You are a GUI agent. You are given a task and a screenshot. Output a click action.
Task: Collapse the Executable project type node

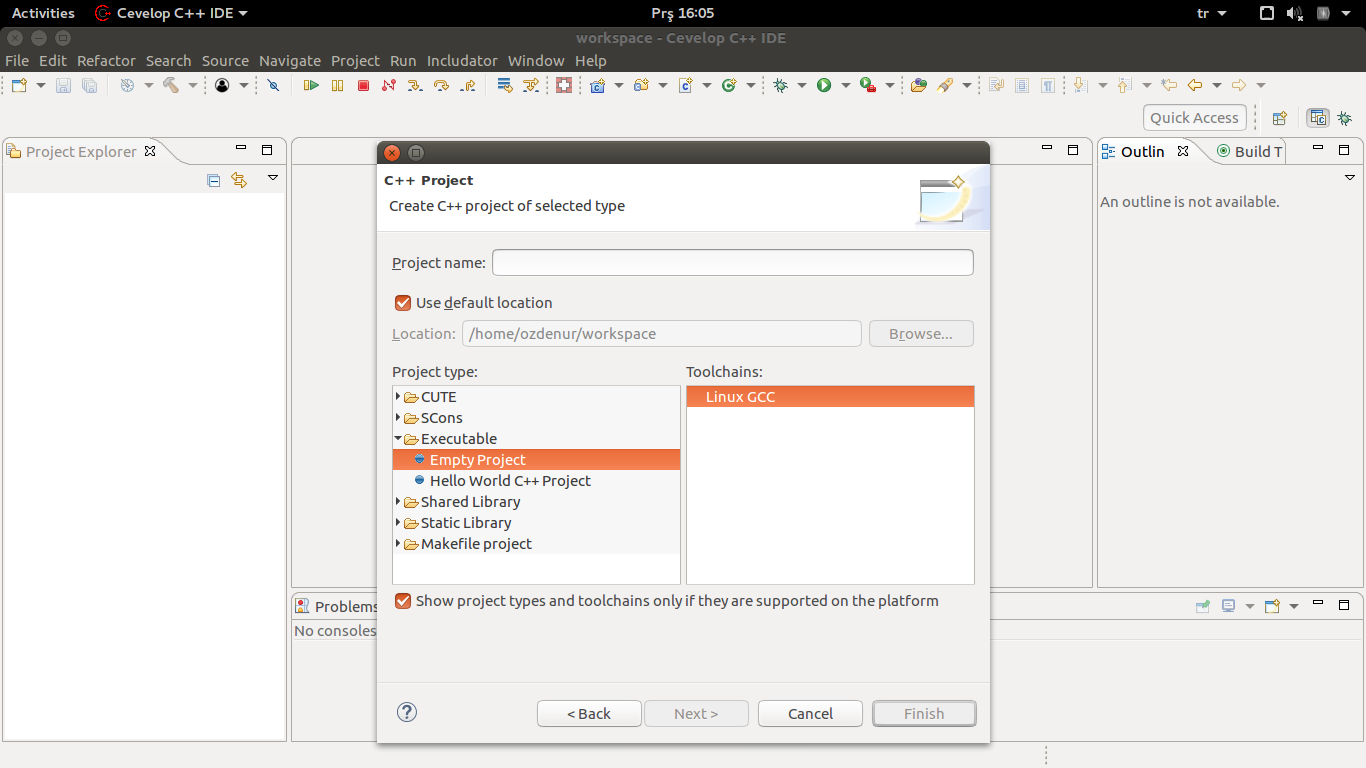tap(398, 439)
